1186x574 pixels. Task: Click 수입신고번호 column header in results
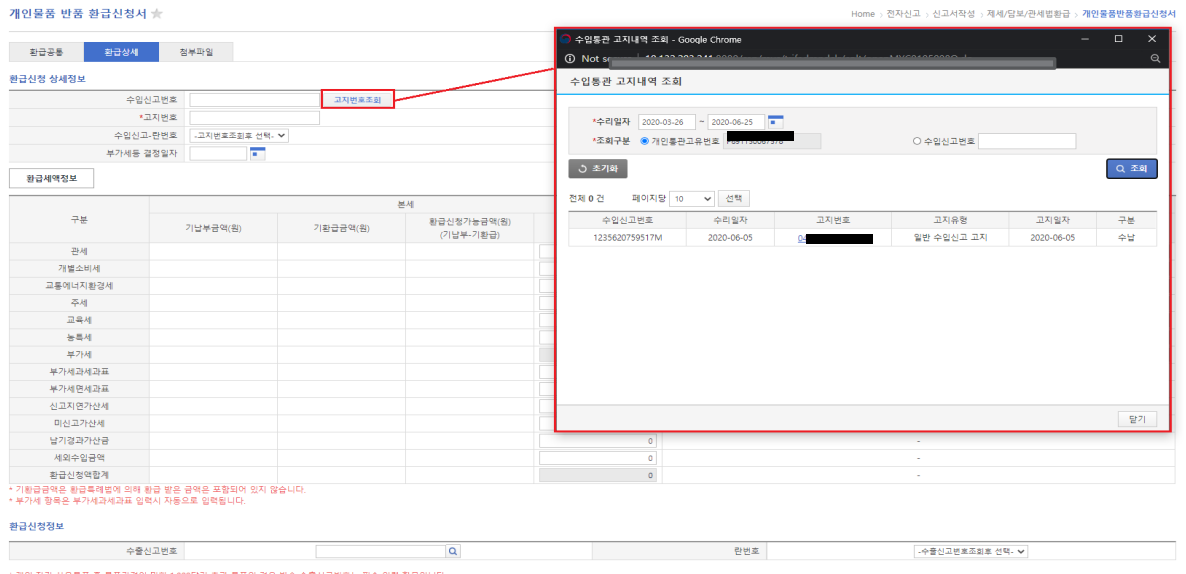[628, 220]
